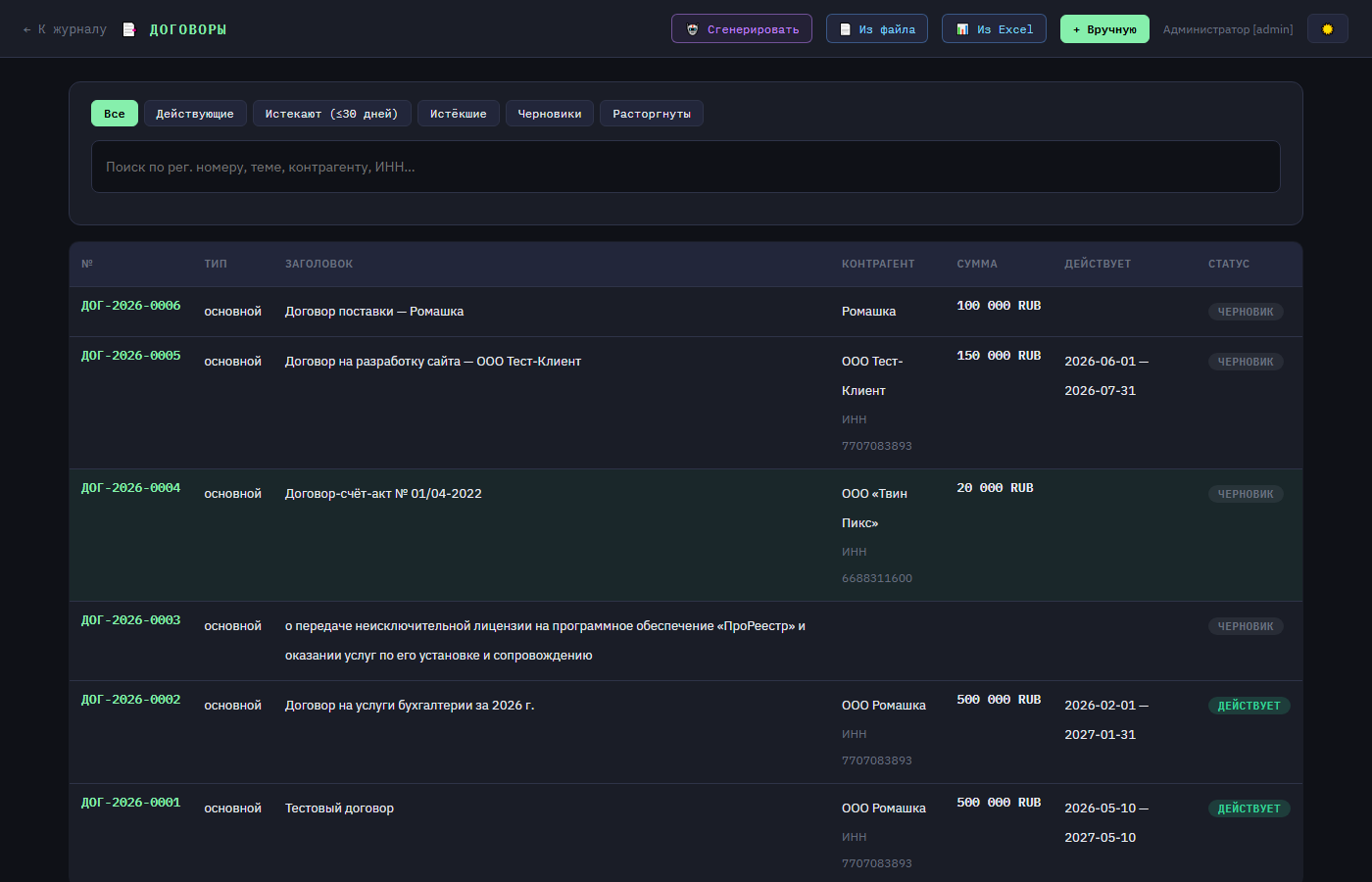Image resolution: width=1372 pixels, height=882 pixels.
Task: Click the amount '150 000 RUB'
Action: (x=999, y=356)
